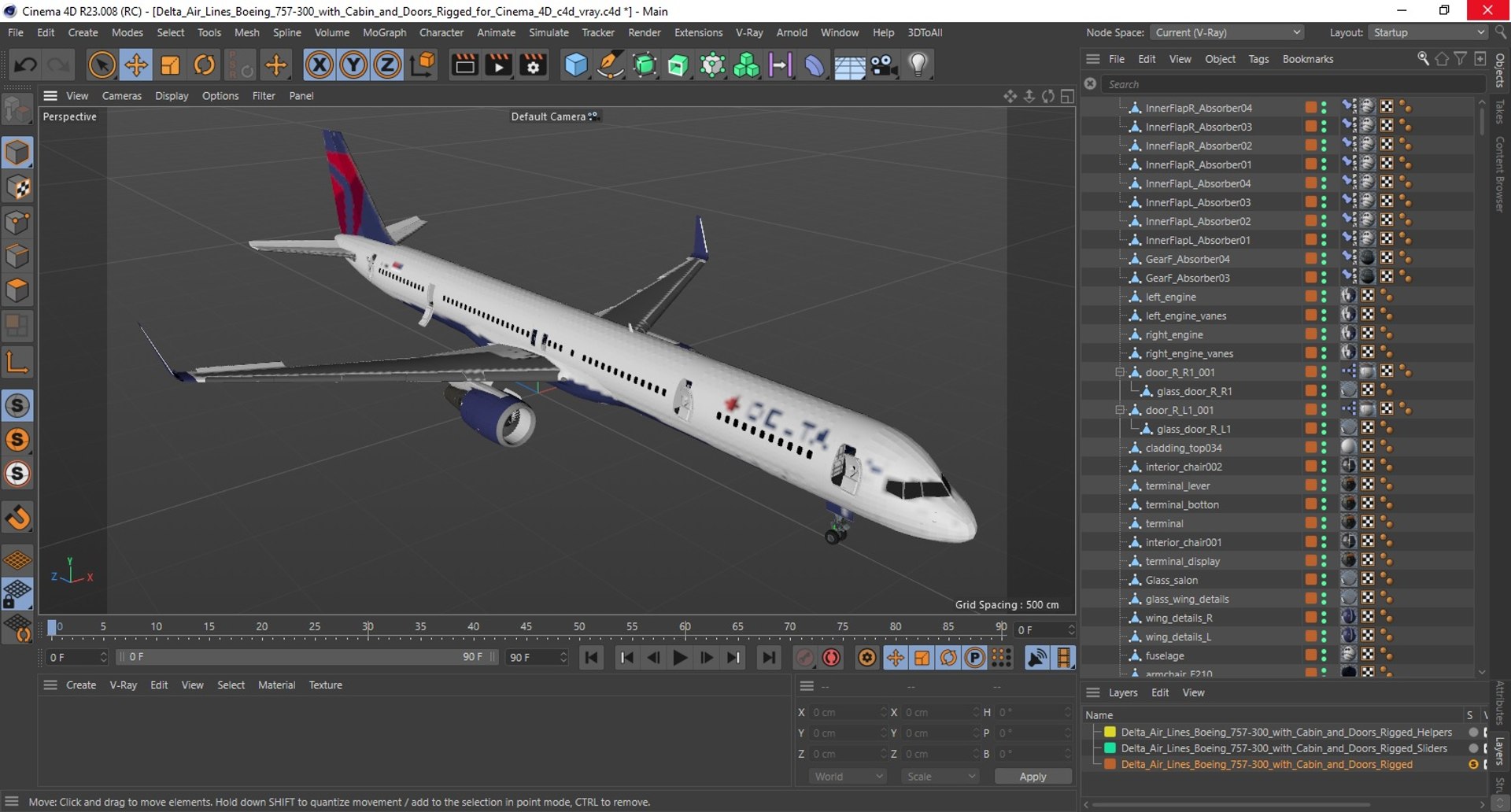
Task: Add a camera object icon
Action: coord(884,65)
